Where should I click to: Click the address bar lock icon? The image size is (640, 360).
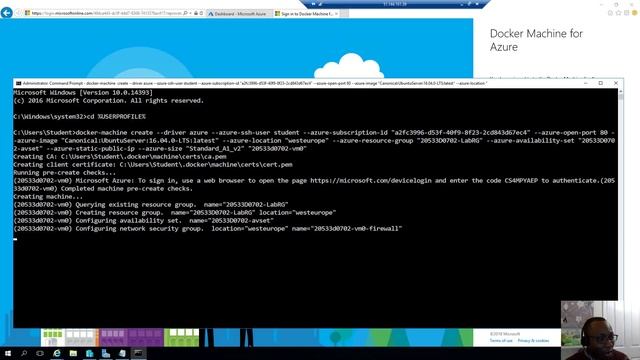pyautogui.click(x=196, y=13)
